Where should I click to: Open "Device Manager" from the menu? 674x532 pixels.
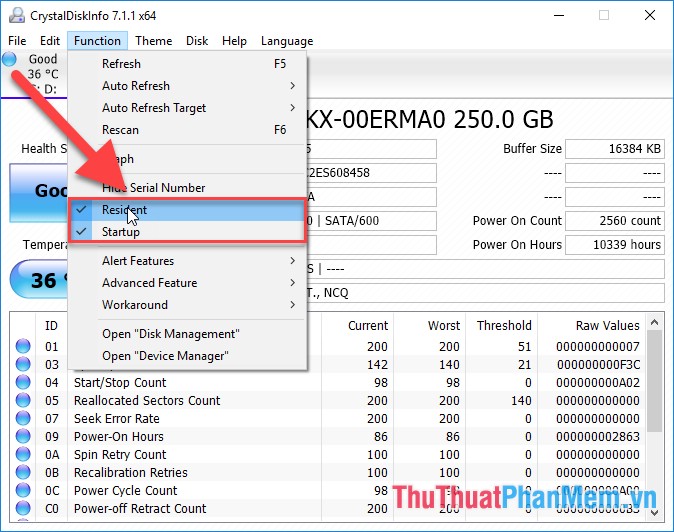point(187,356)
